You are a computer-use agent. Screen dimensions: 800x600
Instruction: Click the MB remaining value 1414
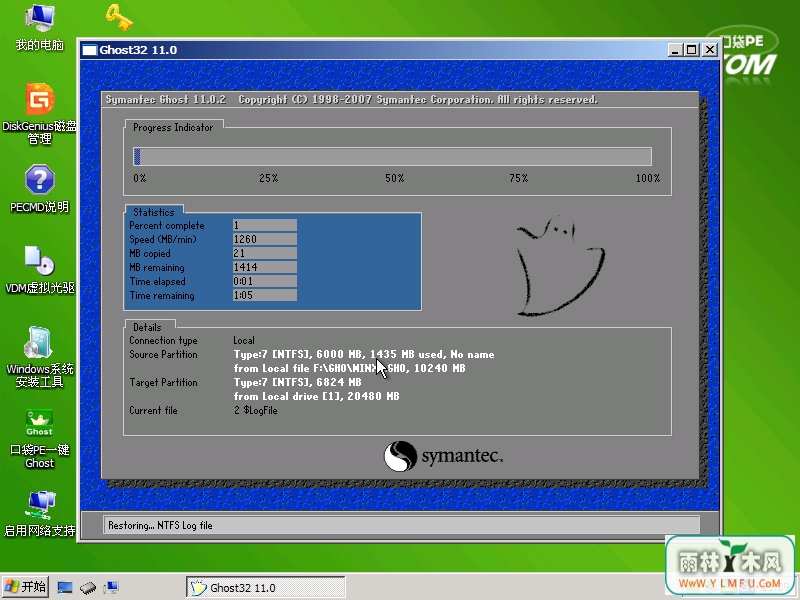pos(265,267)
